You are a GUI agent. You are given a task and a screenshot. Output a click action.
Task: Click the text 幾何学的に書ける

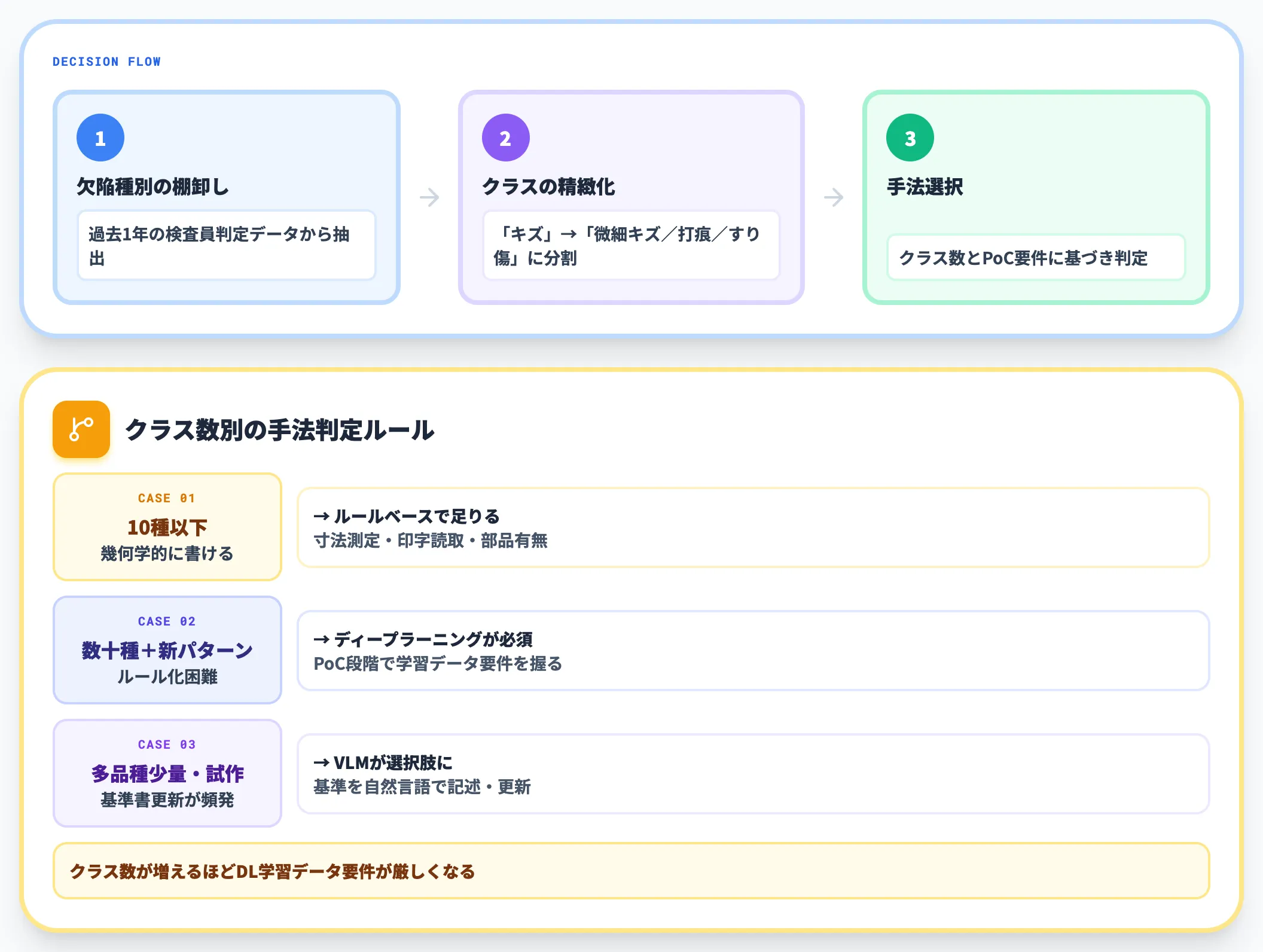click(167, 553)
